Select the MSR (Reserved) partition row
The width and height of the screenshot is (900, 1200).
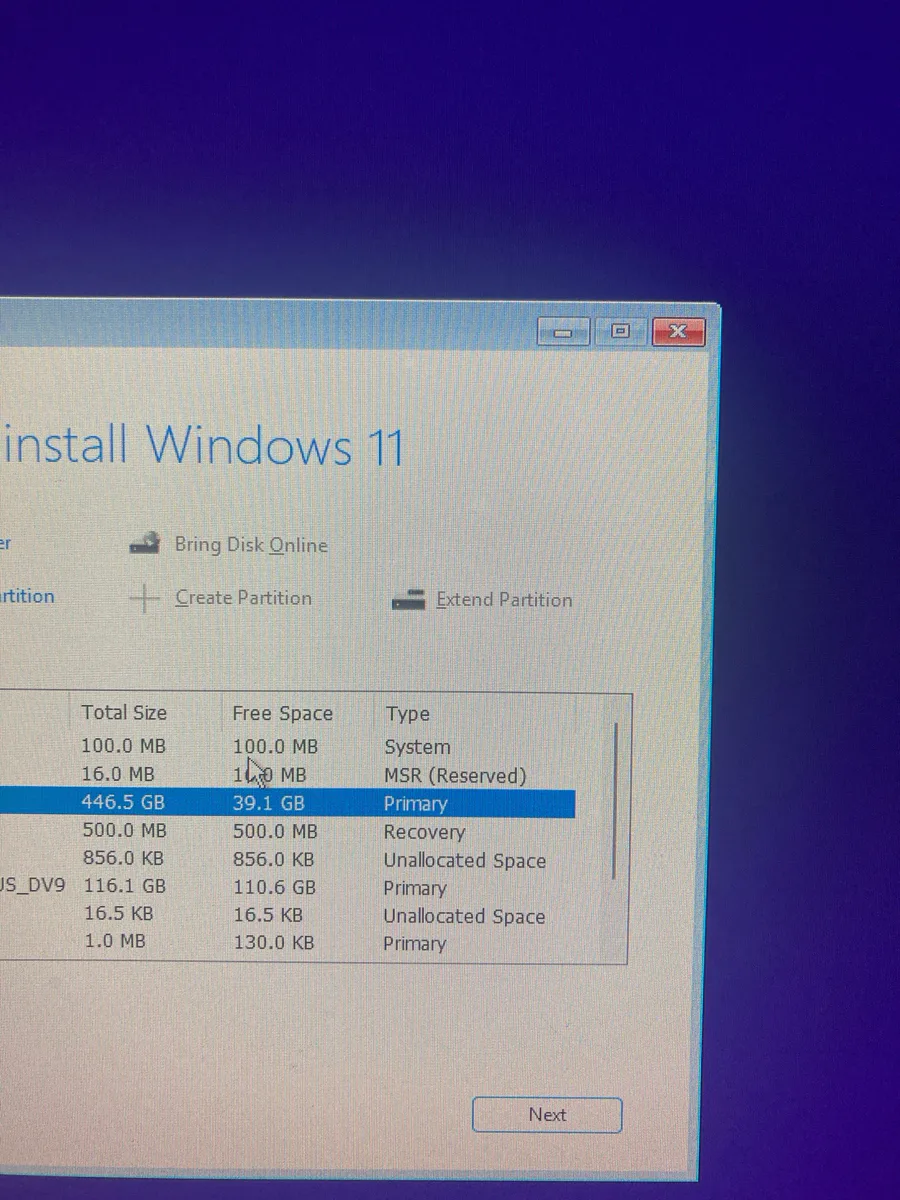coord(288,774)
